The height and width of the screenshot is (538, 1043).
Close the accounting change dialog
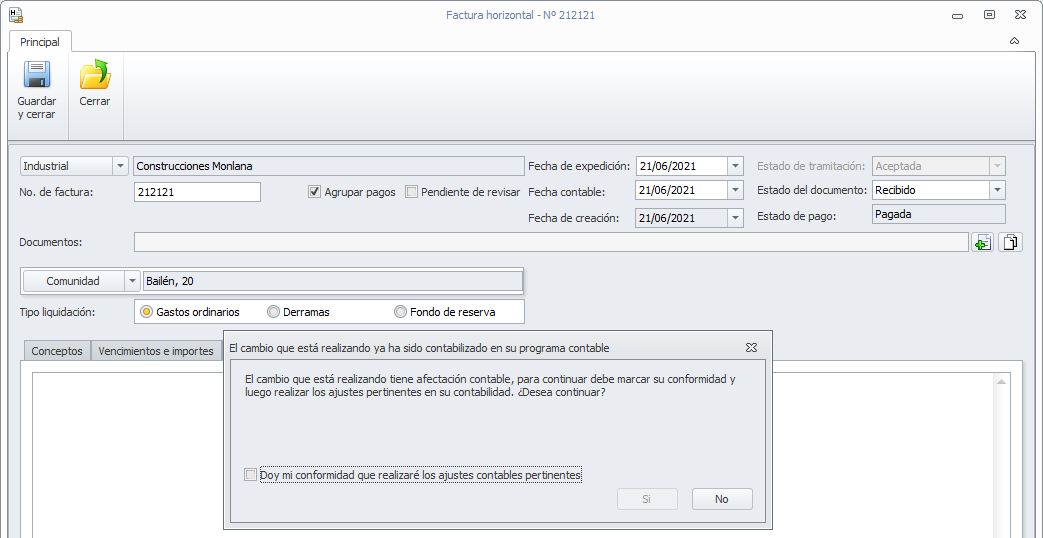coord(751,347)
